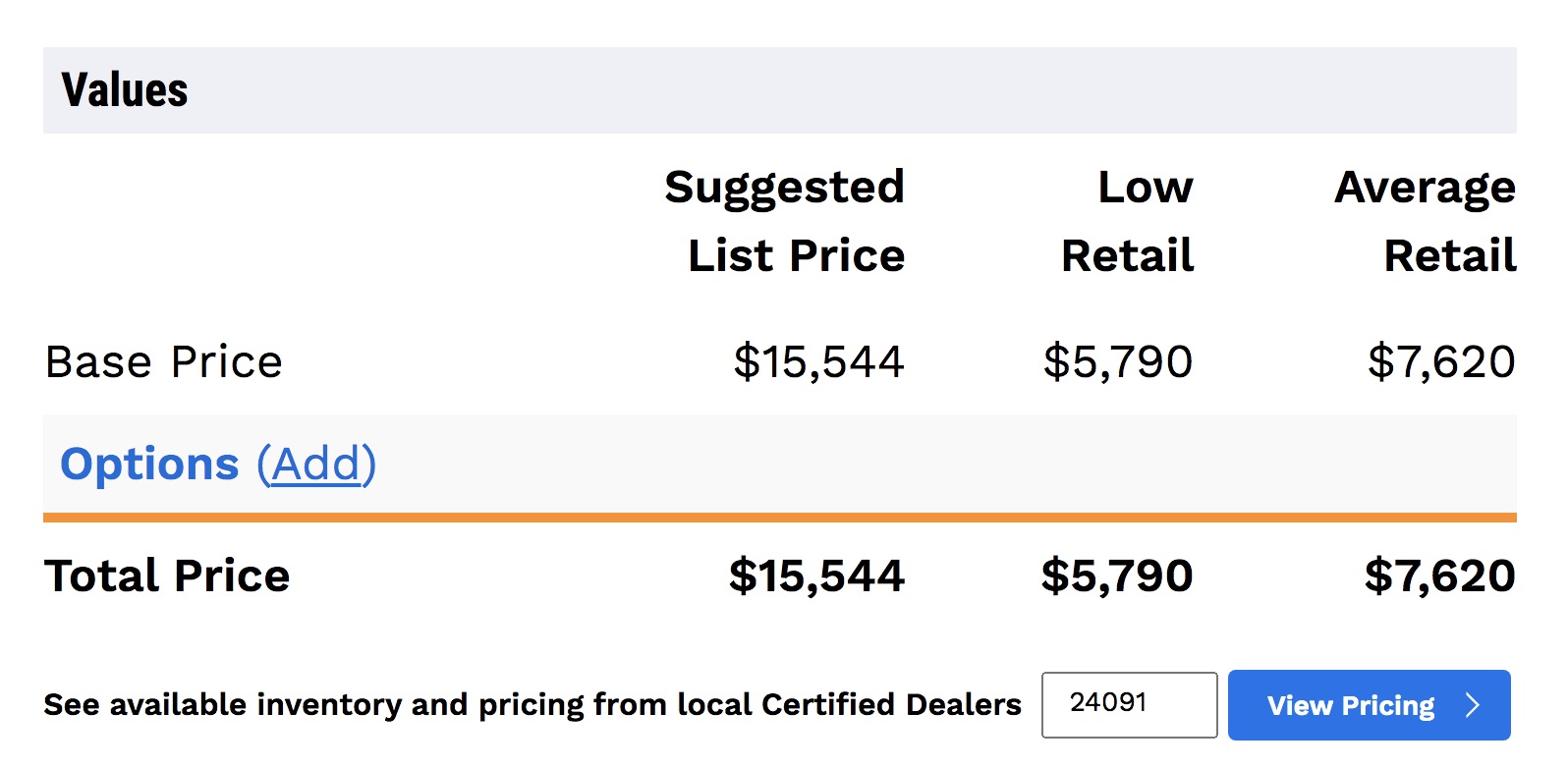Select the Total Price row label

coord(167,576)
